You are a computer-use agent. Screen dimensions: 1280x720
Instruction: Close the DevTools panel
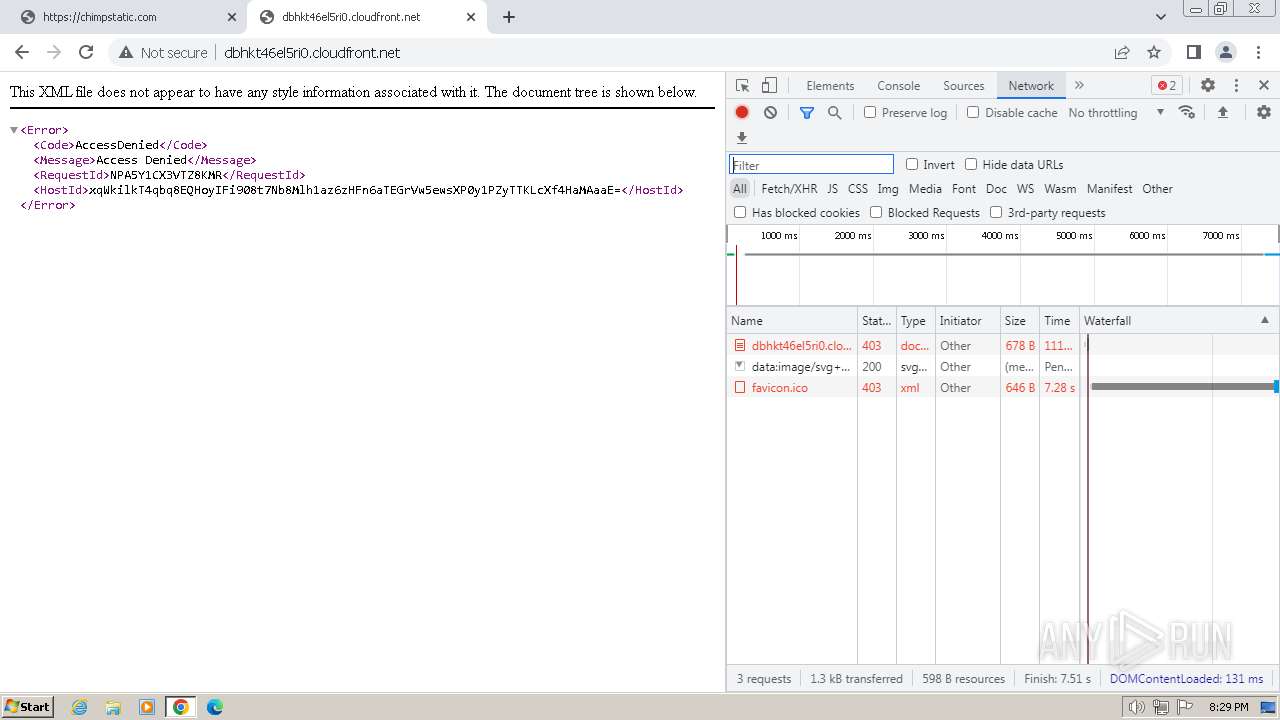[1264, 86]
